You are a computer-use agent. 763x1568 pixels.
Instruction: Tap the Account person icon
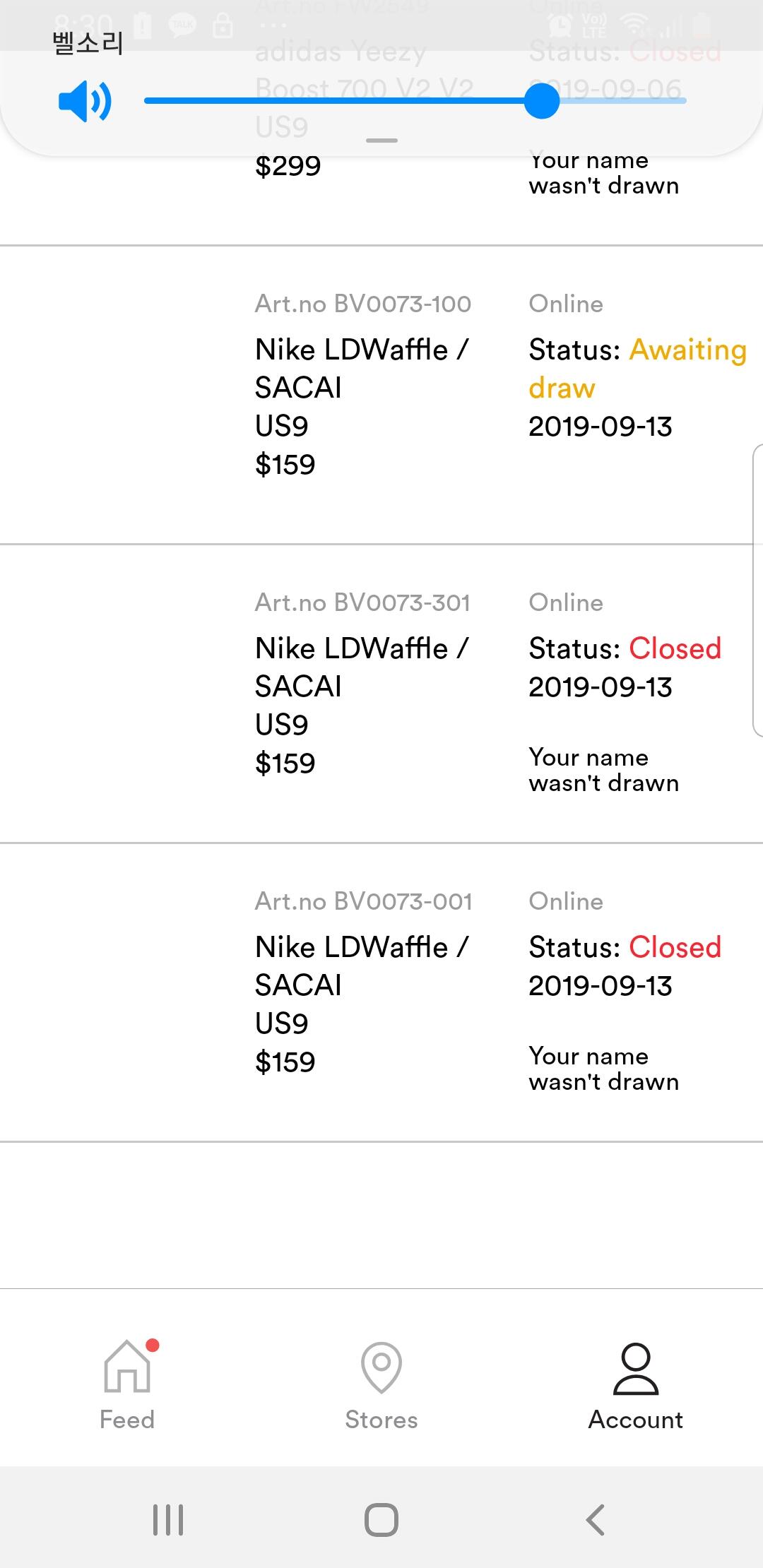click(x=636, y=1369)
